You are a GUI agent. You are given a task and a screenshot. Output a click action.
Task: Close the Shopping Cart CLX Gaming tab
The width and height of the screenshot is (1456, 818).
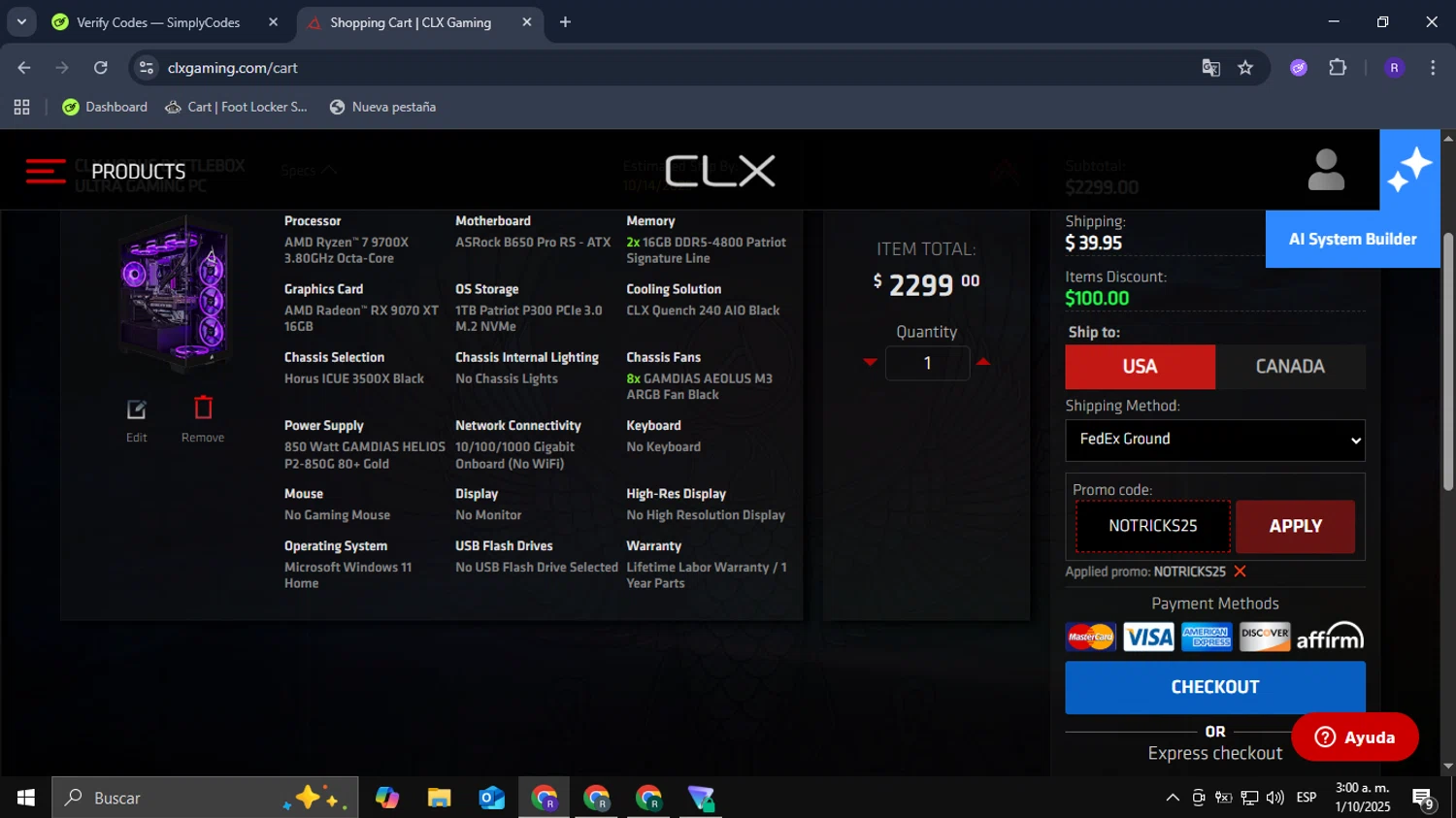click(x=527, y=22)
